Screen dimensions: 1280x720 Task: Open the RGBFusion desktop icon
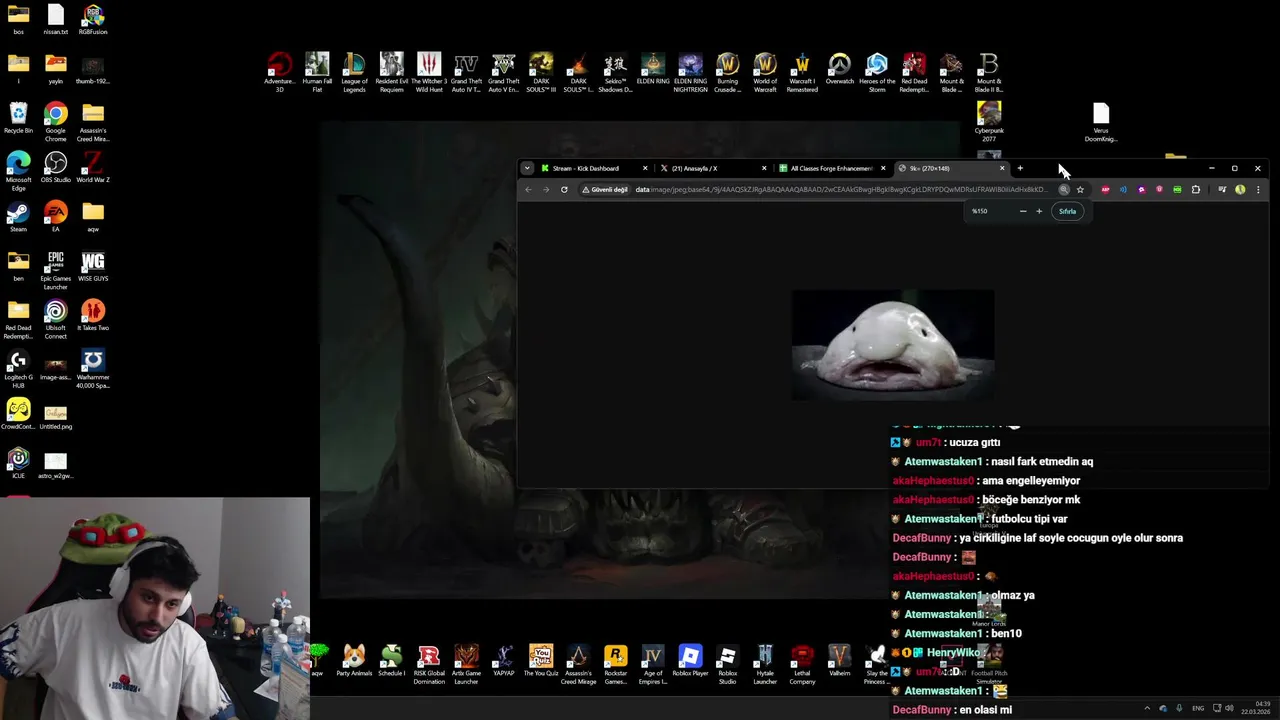point(93,20)
